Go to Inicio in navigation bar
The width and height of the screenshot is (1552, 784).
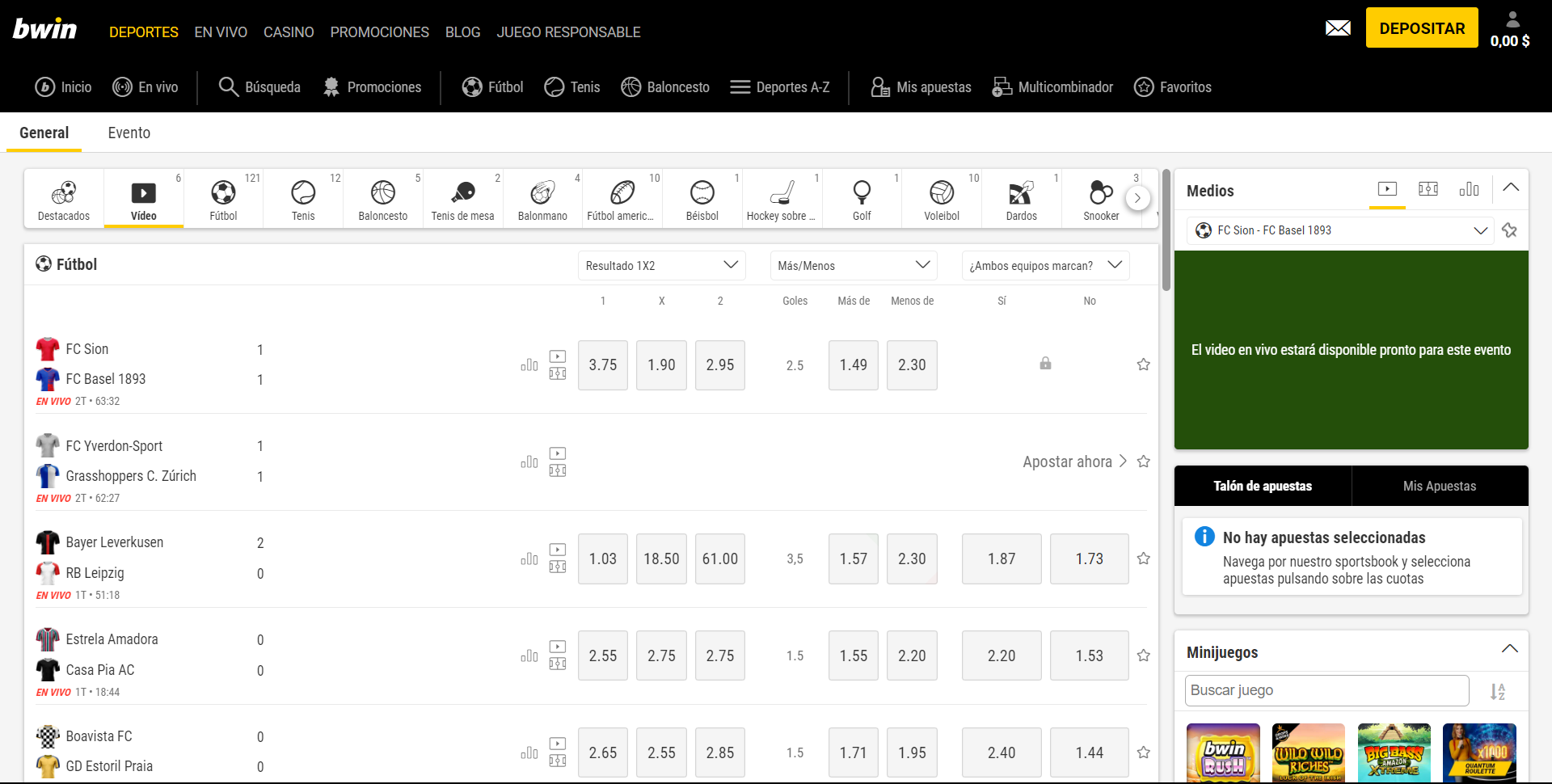tap(63, 86)
